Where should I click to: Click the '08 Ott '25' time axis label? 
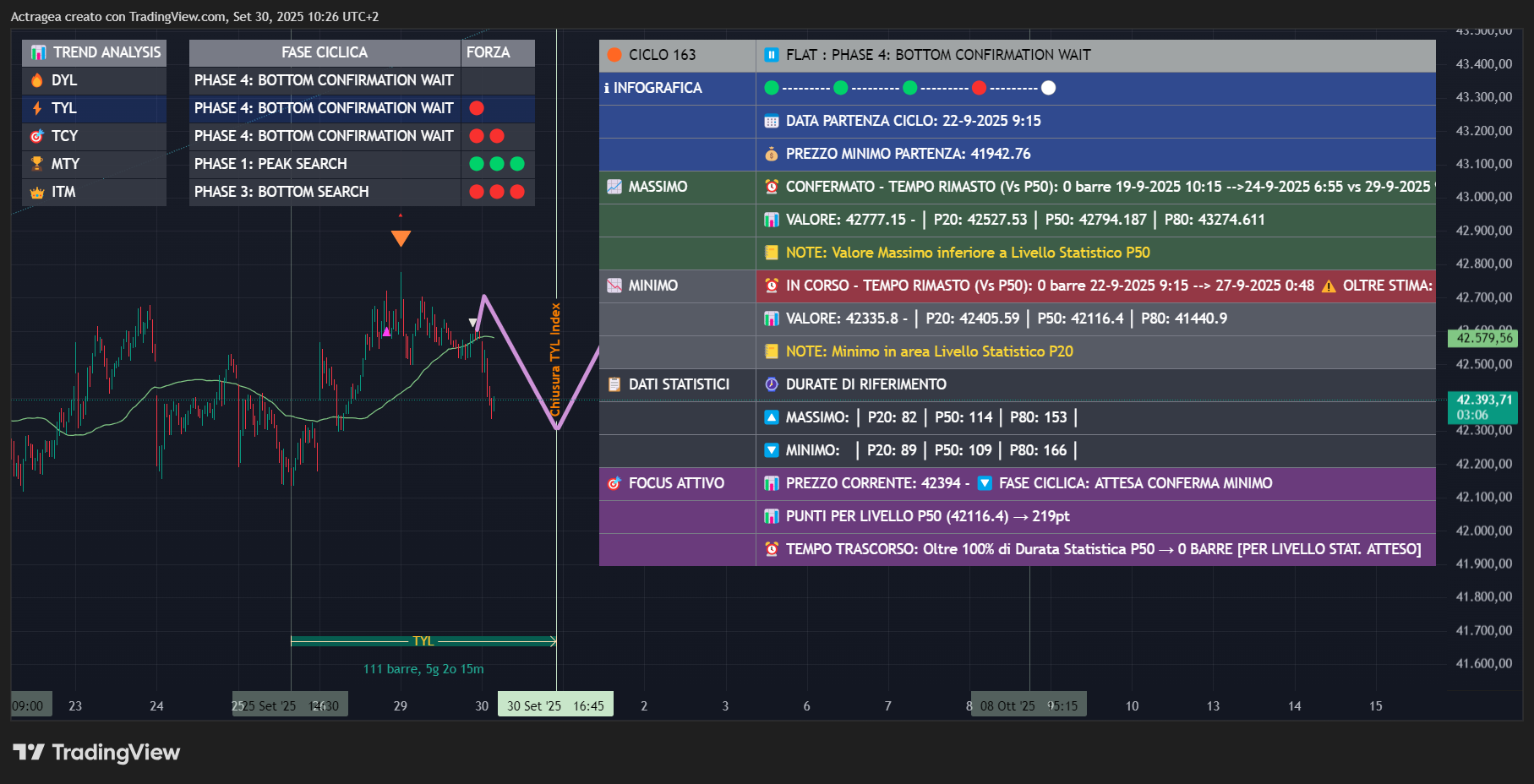point(1029,705)
